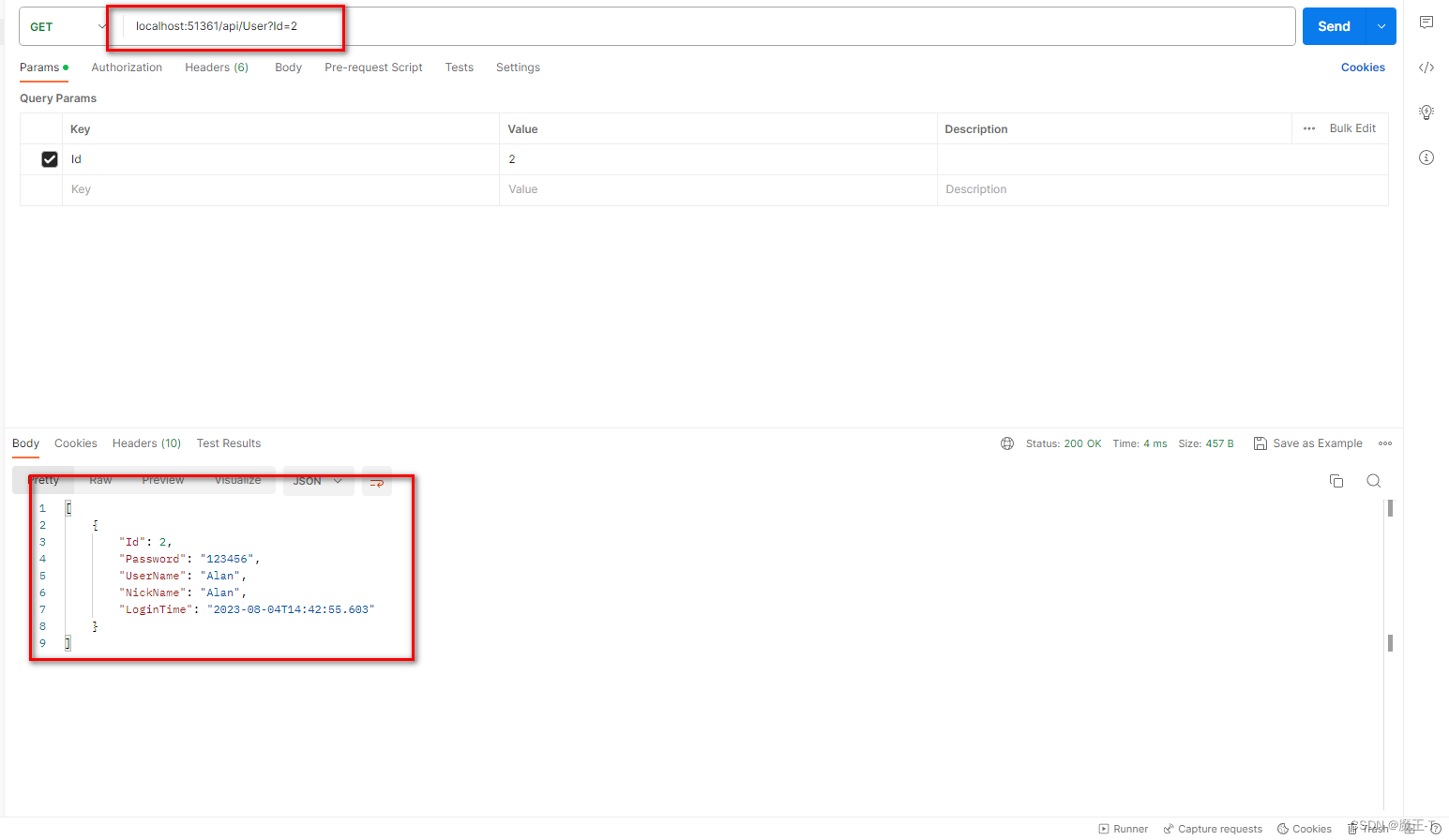Click the Time: 4 ms text
This screenshot has height=840, width=1449.
(1140, 443)
